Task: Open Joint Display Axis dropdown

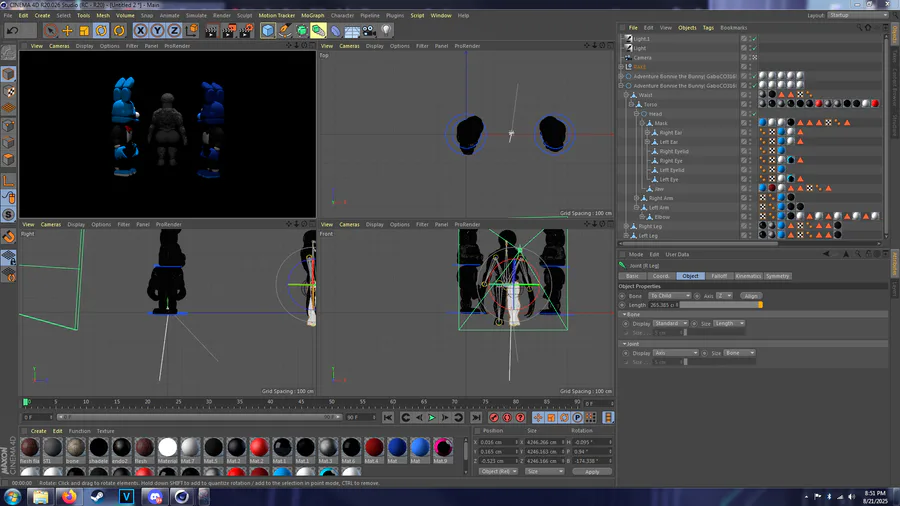Action: coord(676,353)
